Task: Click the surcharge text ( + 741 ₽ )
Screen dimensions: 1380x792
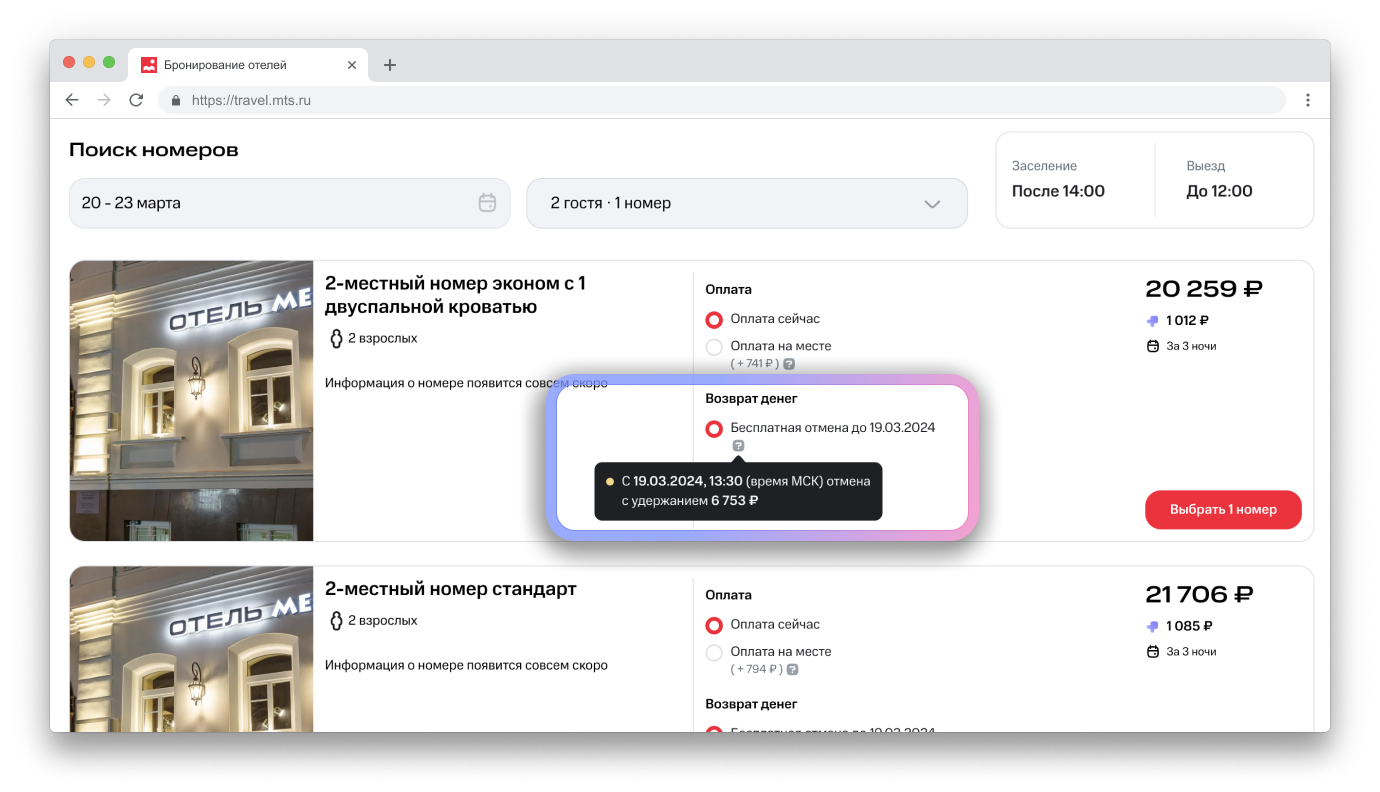Action: (x=754, y=364)
